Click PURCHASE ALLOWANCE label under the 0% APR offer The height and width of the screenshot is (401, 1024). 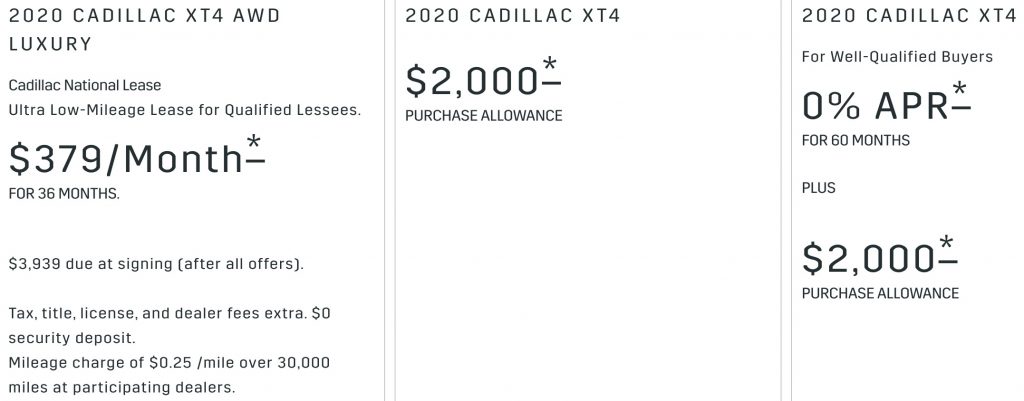(880, 293)
